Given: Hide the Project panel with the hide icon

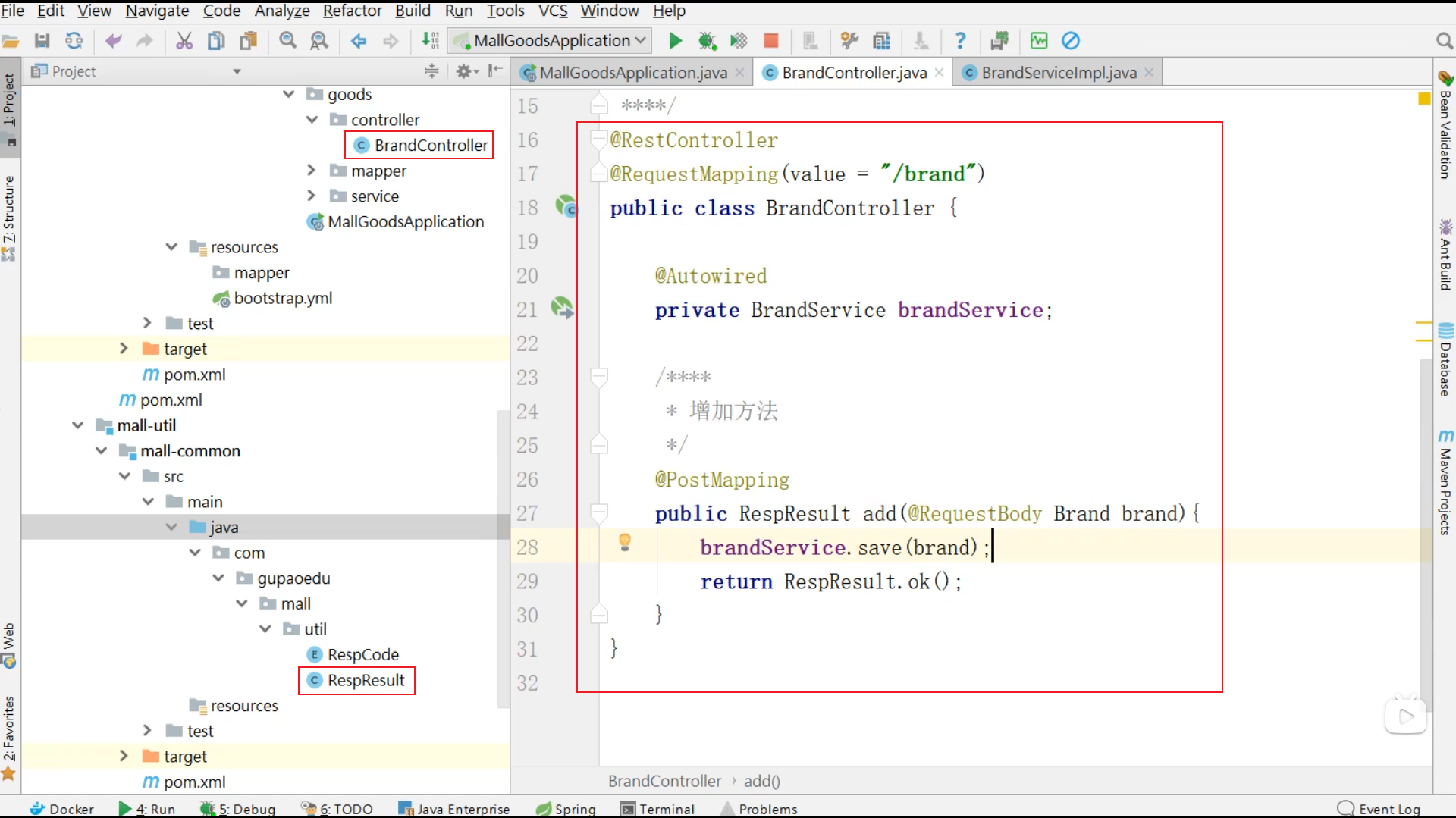Looking at the screenshot, I should [495, 71].
